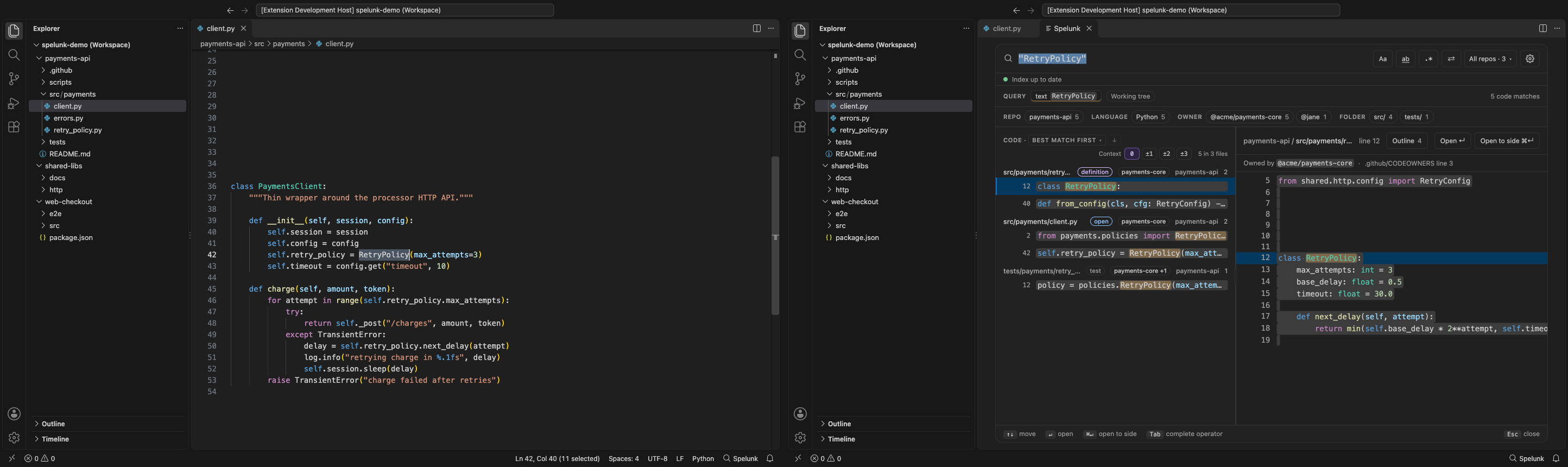Set context lines to ±1
The height and width of the screenshot is (467, 1568).
1149,154
